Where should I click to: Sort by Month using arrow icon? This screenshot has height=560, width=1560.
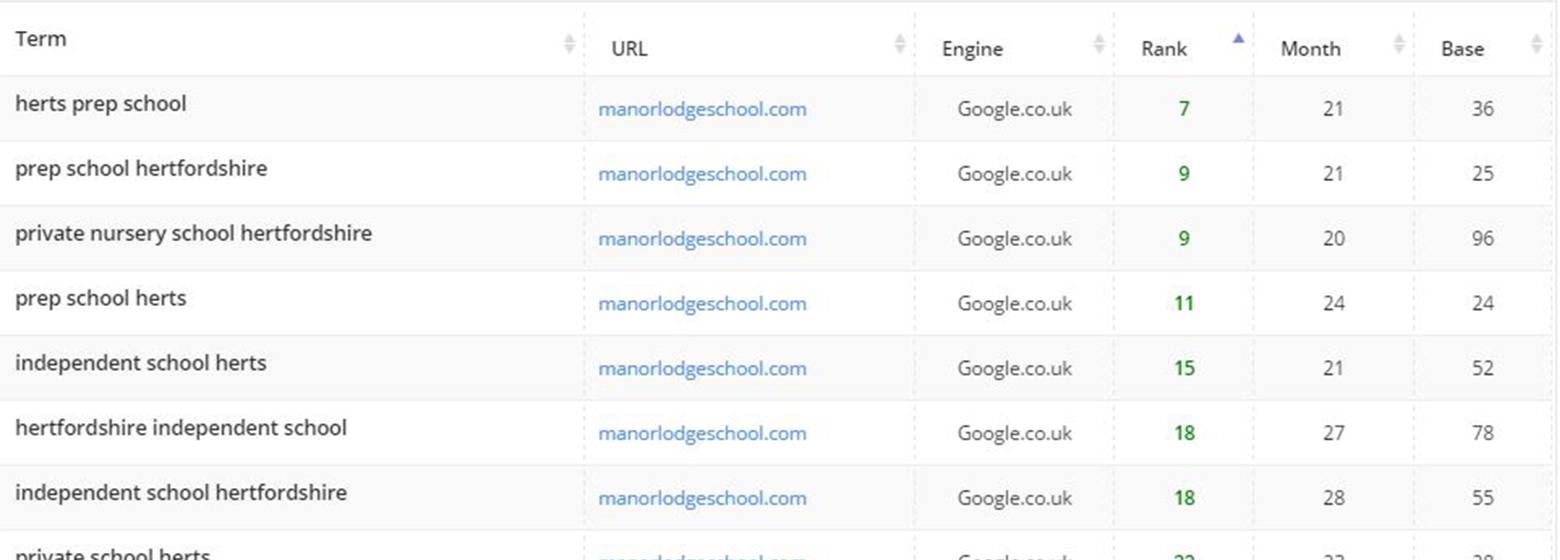(1398, 43)
